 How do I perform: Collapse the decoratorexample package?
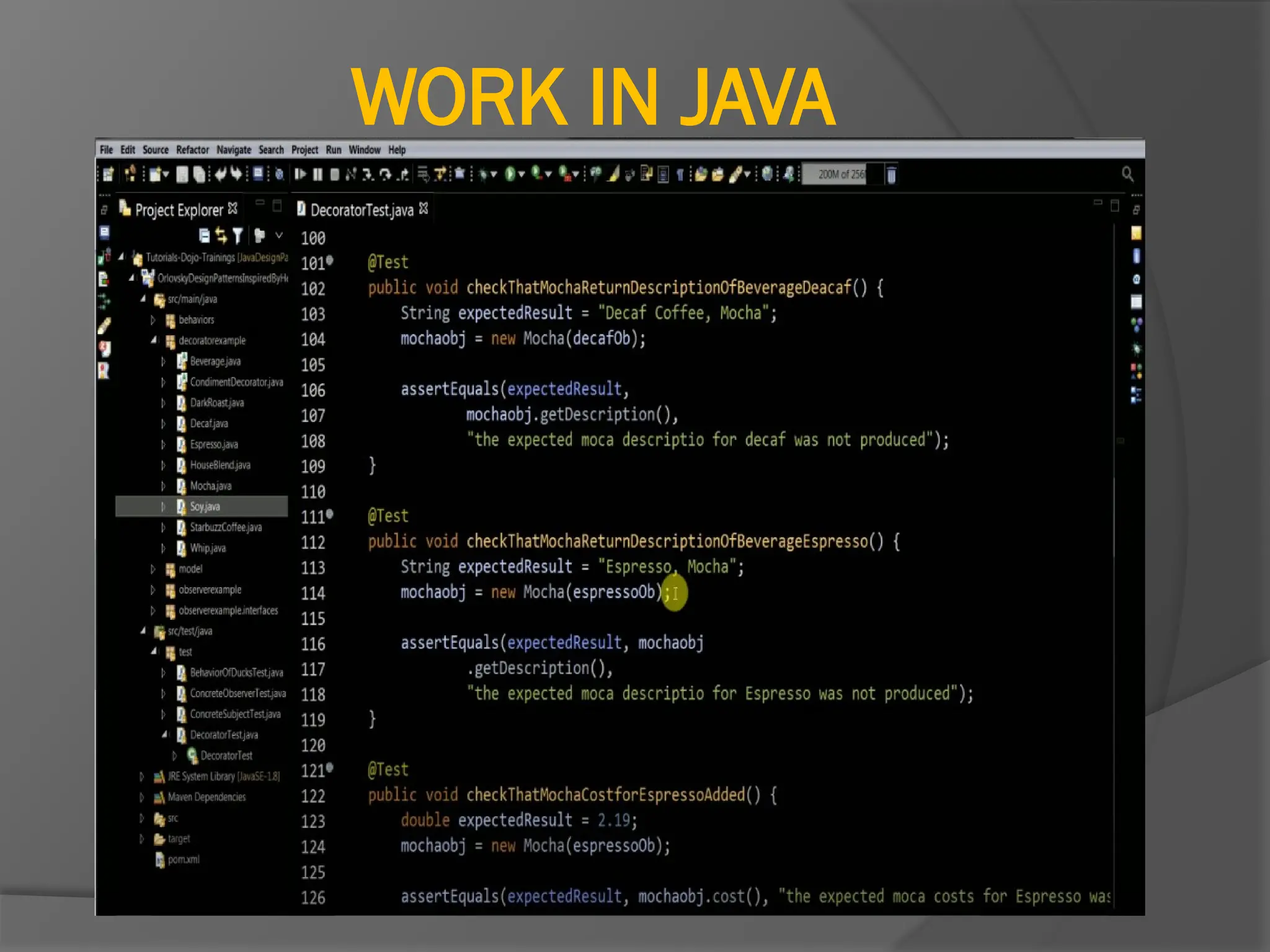[x=154, y=340]
